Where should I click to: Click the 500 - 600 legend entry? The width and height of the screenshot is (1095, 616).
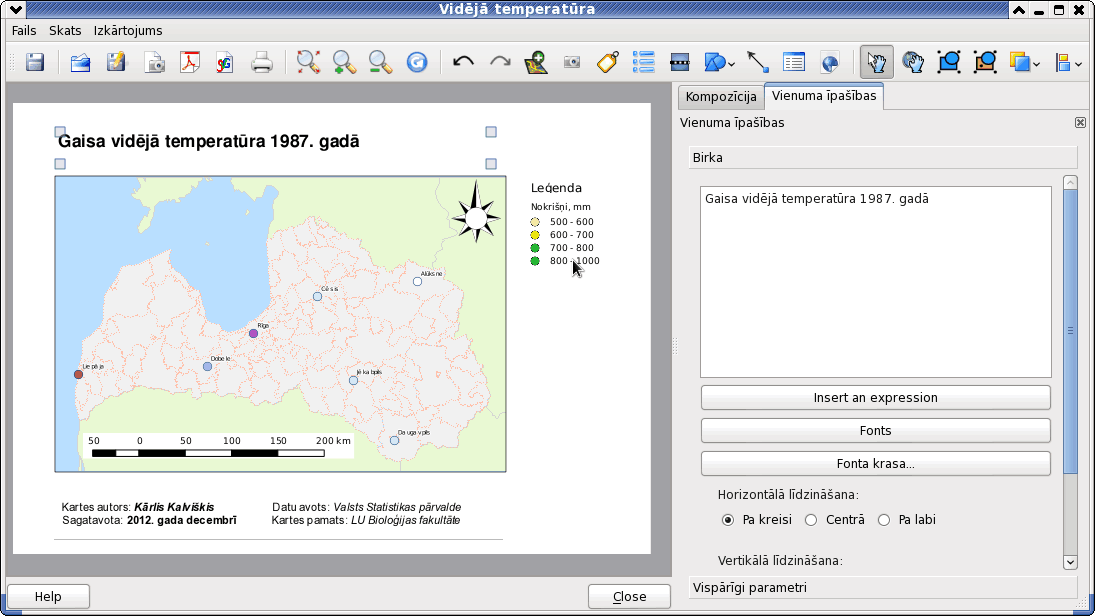click(563, 222)
